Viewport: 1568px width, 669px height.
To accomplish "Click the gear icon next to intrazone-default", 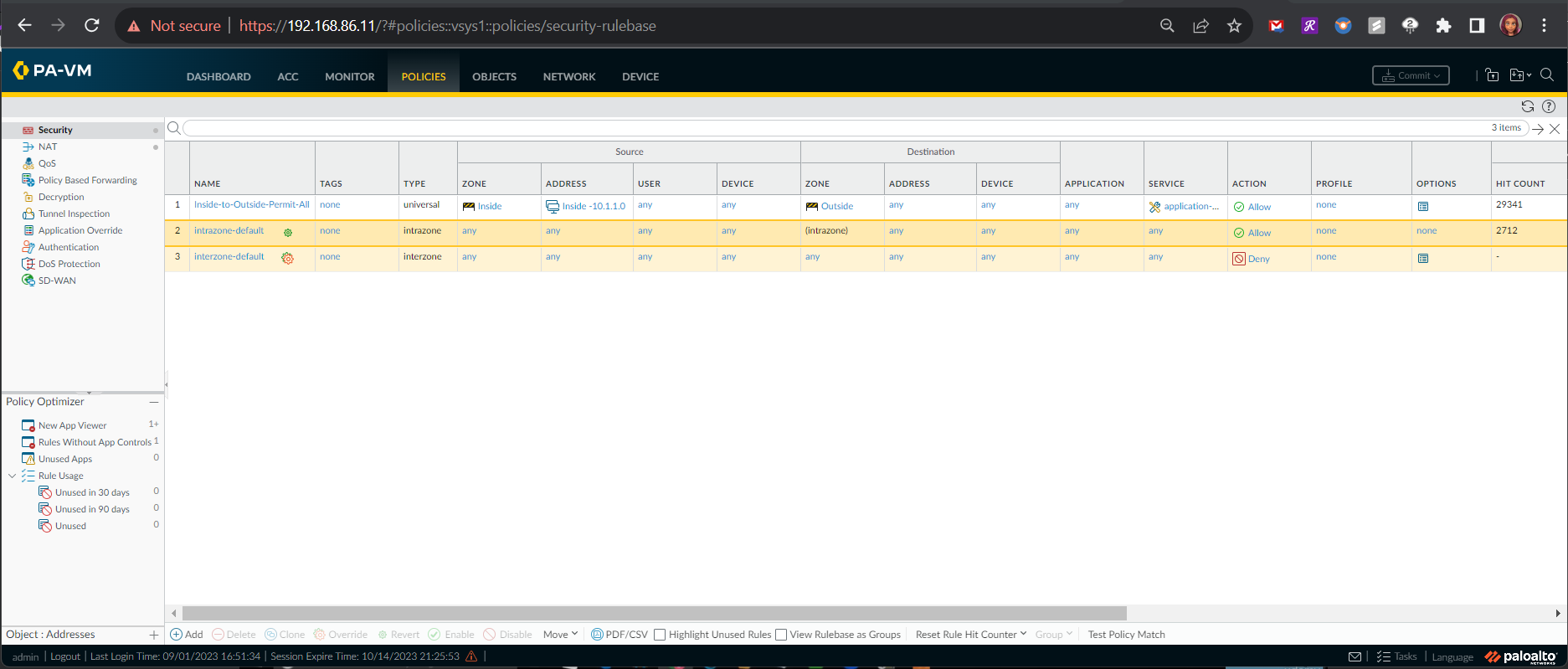I will (288, 233).
